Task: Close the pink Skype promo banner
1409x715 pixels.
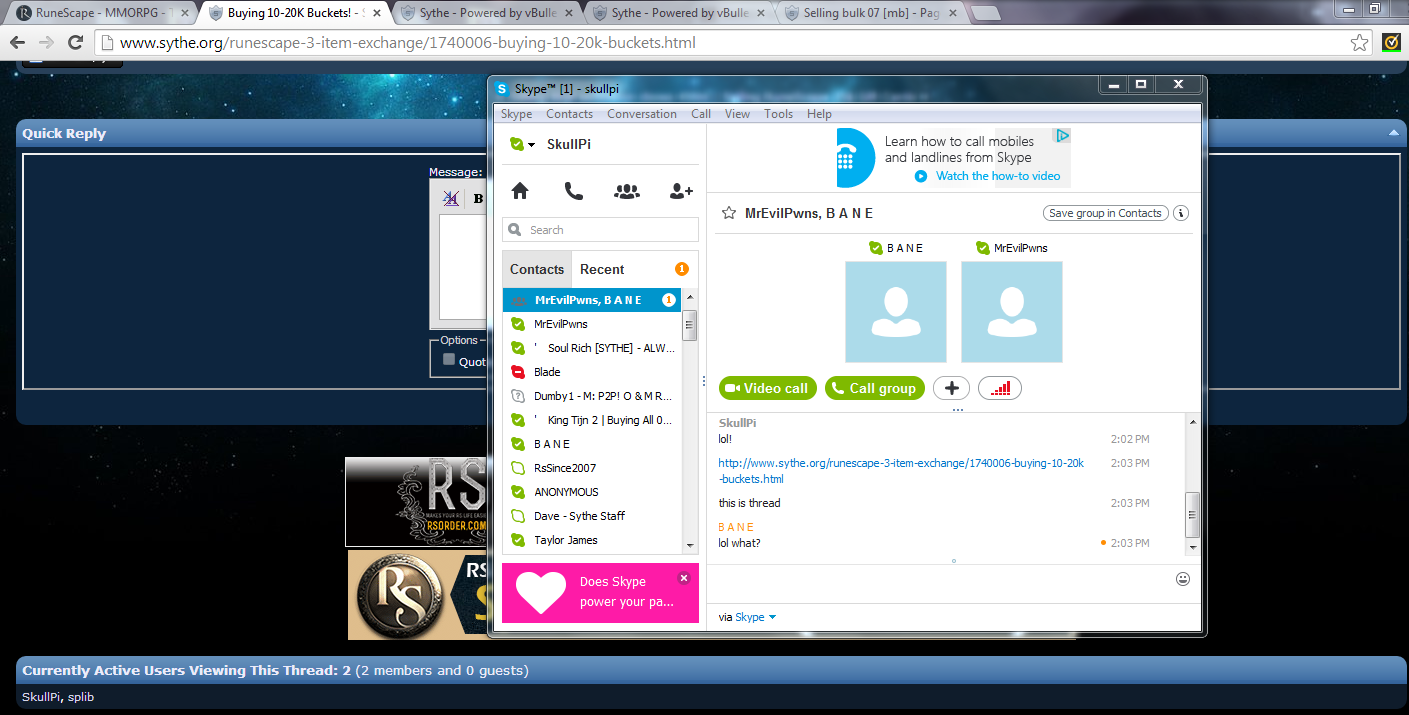Action: [684, 578]
